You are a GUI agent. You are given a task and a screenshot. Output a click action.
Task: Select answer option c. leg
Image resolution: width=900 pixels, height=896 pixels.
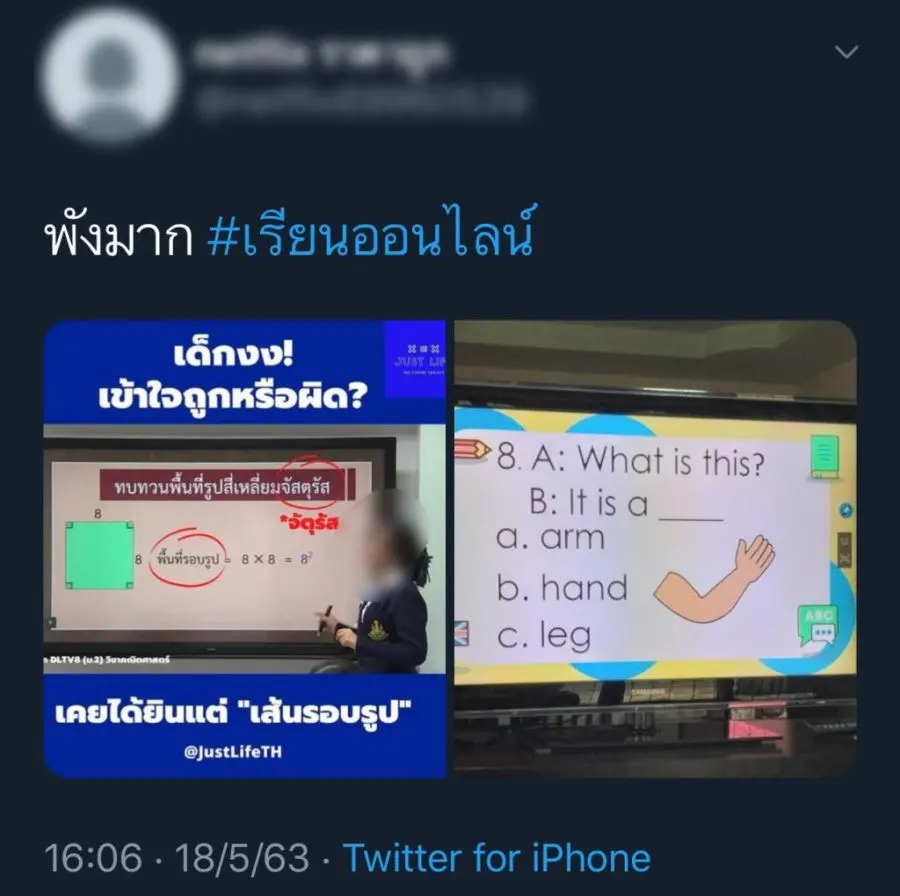(544, 636)
